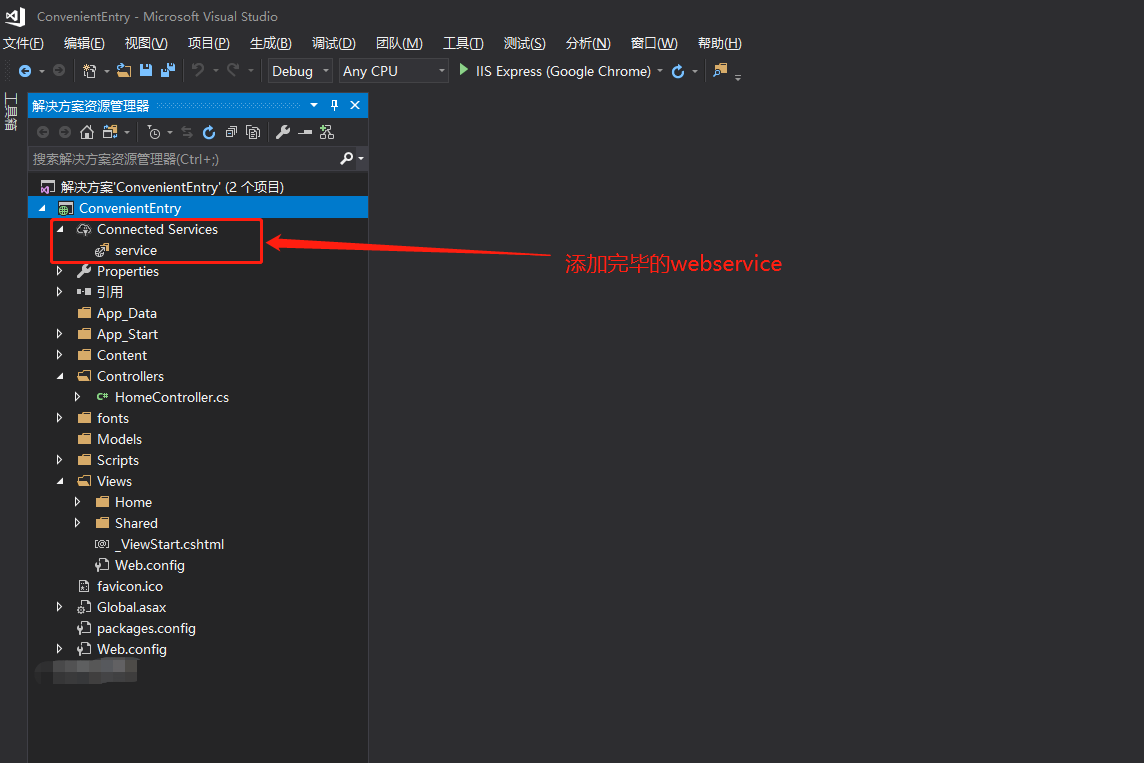Open the 编辑(E) menu

pyautogui.click(x=84, y=43)
